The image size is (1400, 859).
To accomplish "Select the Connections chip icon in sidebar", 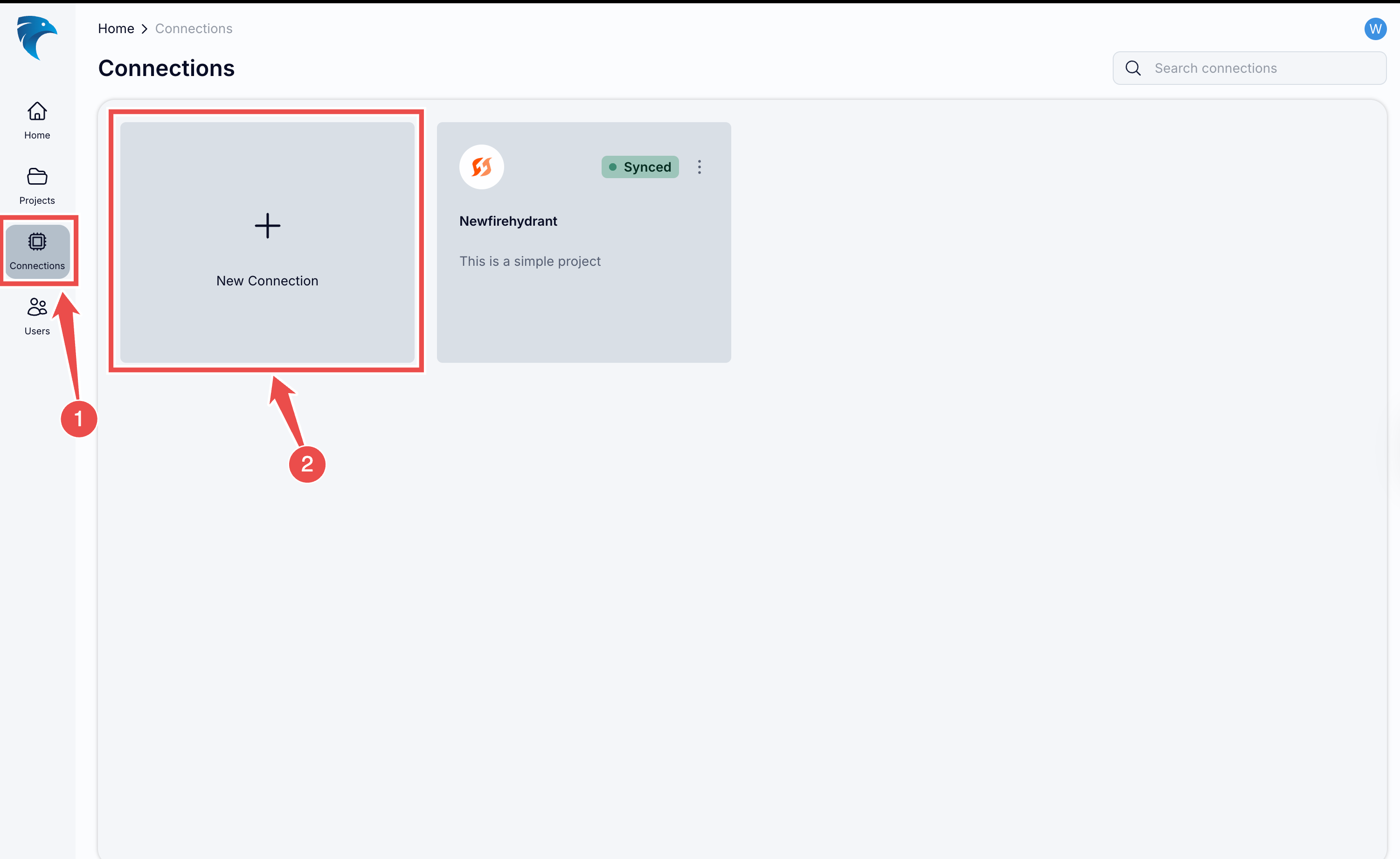I will point(37,242).
